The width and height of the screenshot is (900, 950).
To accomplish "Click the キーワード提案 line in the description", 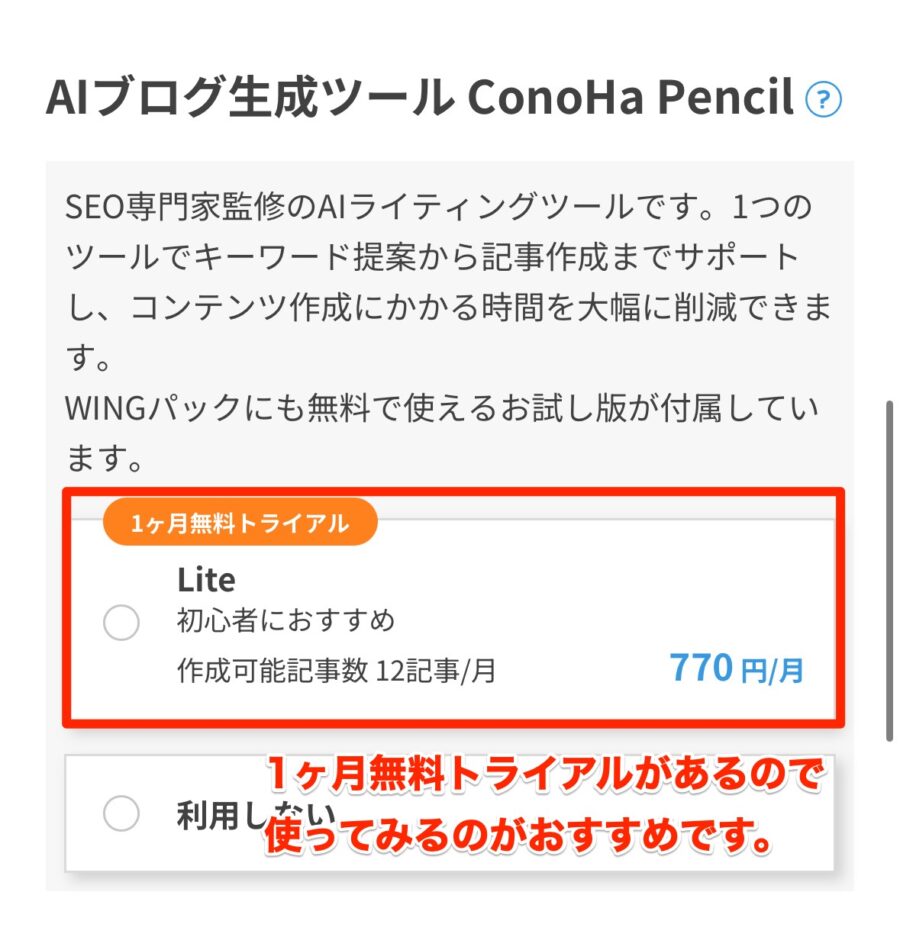I will [430, 259].
